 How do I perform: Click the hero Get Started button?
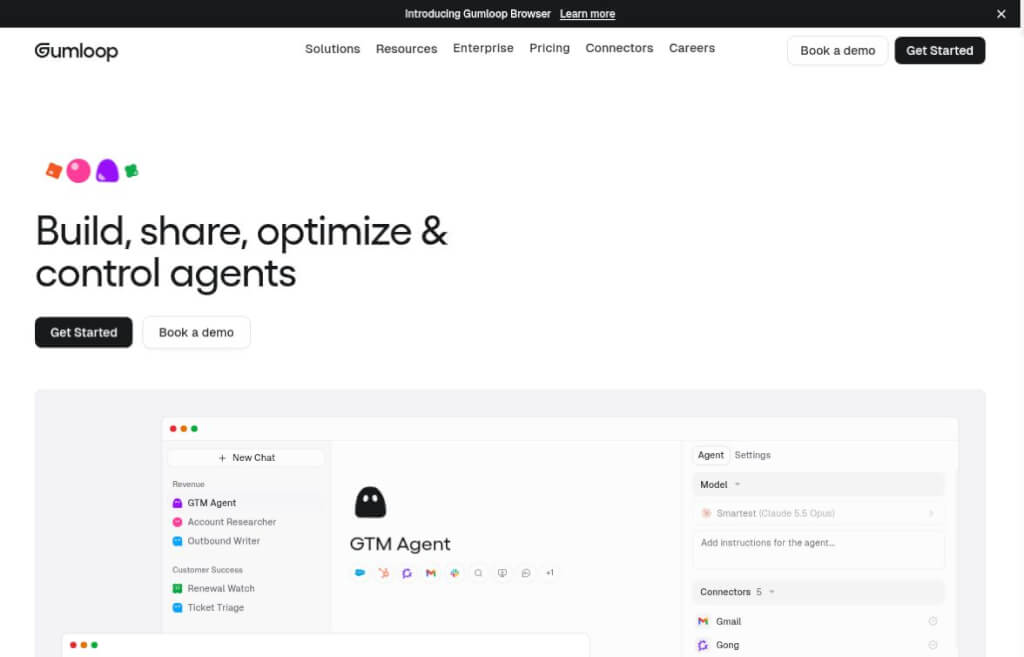click(84, 332)
